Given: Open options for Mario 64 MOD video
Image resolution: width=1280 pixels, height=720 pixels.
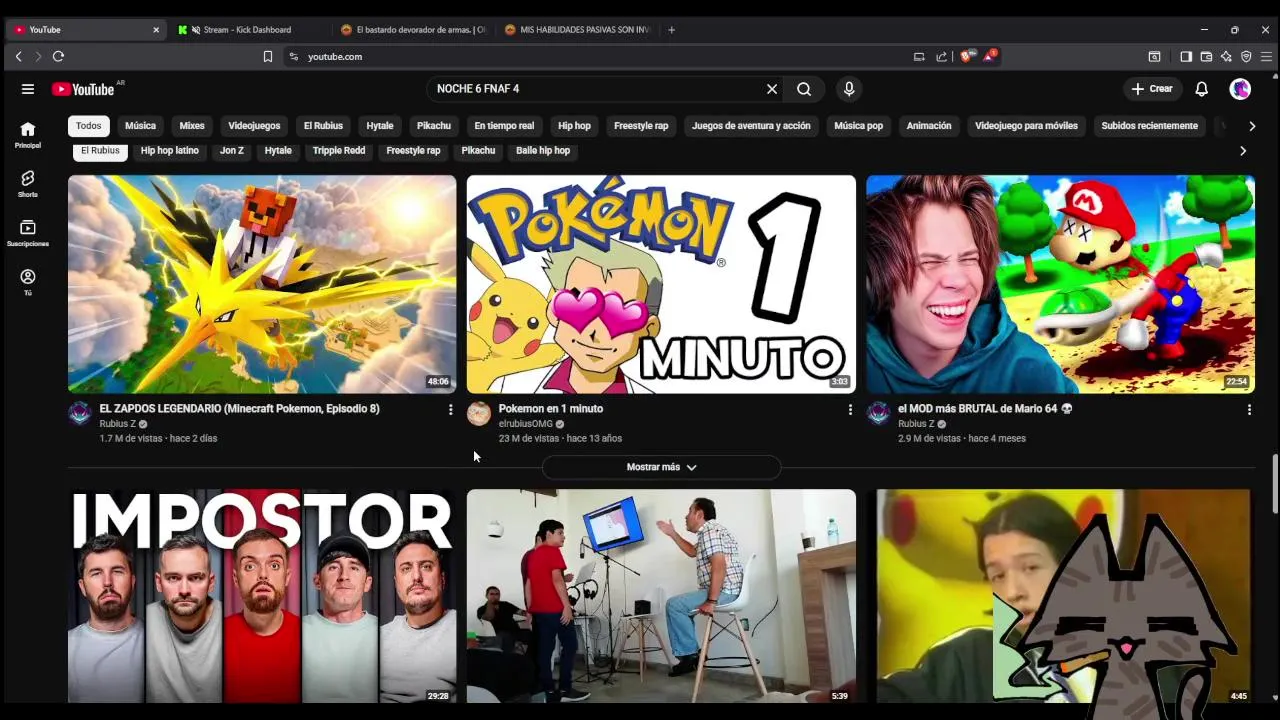Looking at the screenshot, I should pyautogui.click(x=1249, y=410).
